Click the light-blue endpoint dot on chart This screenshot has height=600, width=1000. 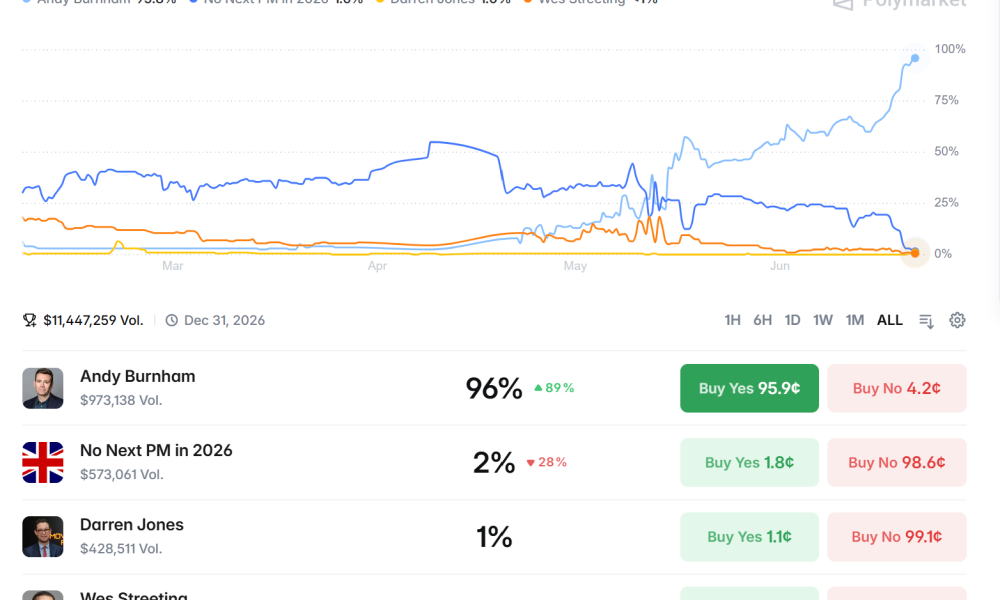coord(915,58)
